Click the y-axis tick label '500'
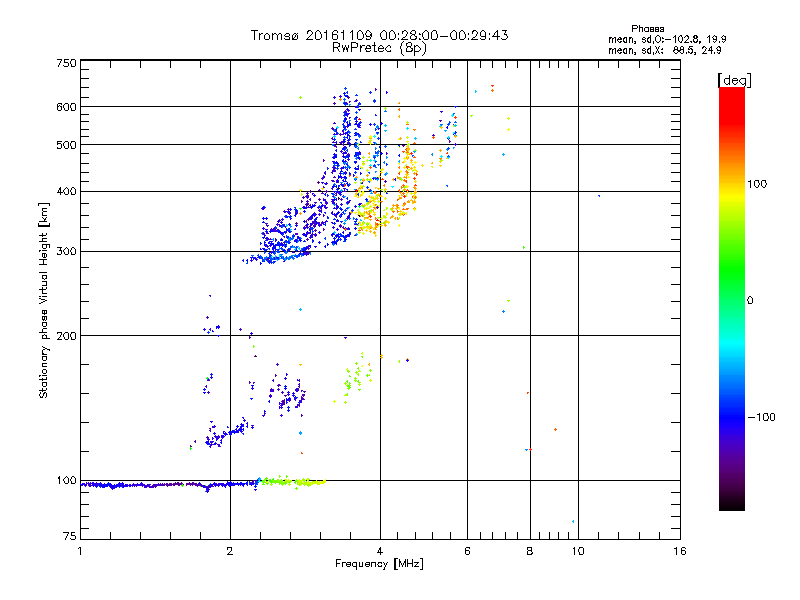 pyautogui.click(x=66, y=145)
